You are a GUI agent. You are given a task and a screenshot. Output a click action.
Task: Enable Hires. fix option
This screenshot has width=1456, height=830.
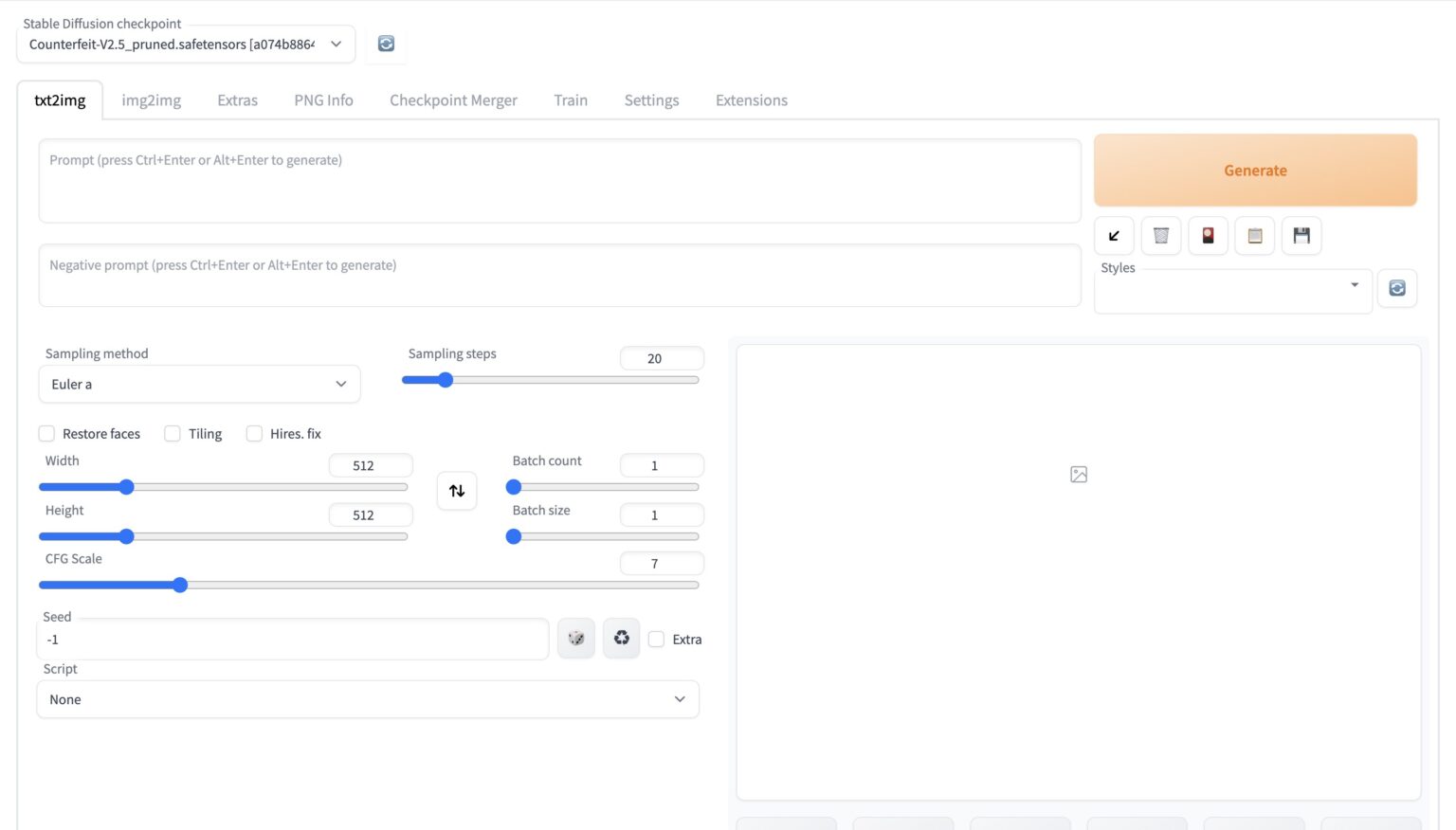click(254, 434)
